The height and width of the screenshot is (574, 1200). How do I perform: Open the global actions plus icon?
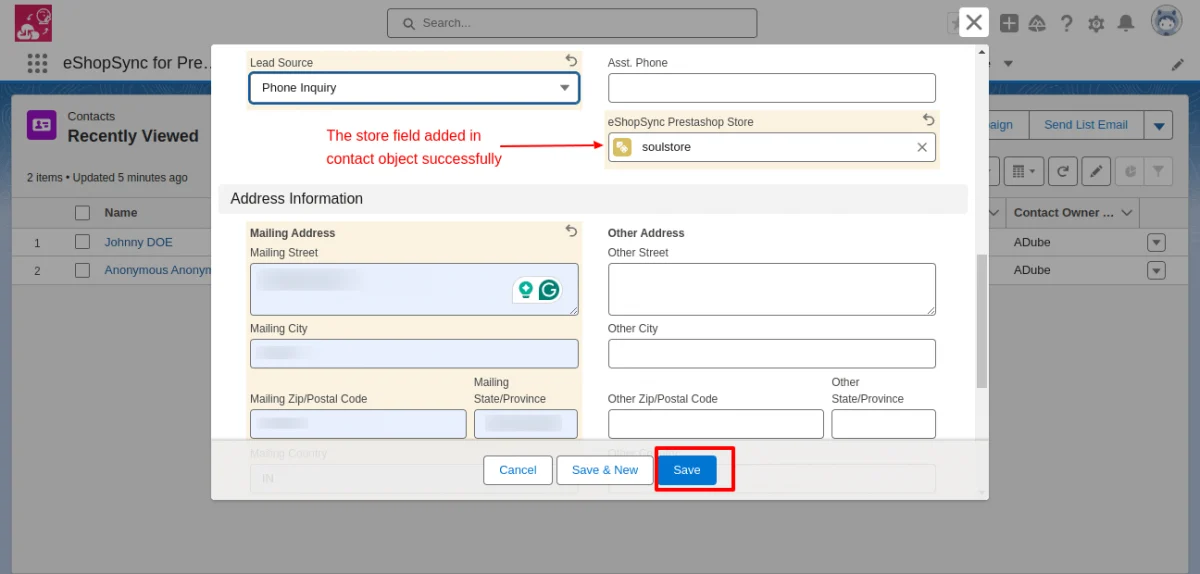point(1009,23)
